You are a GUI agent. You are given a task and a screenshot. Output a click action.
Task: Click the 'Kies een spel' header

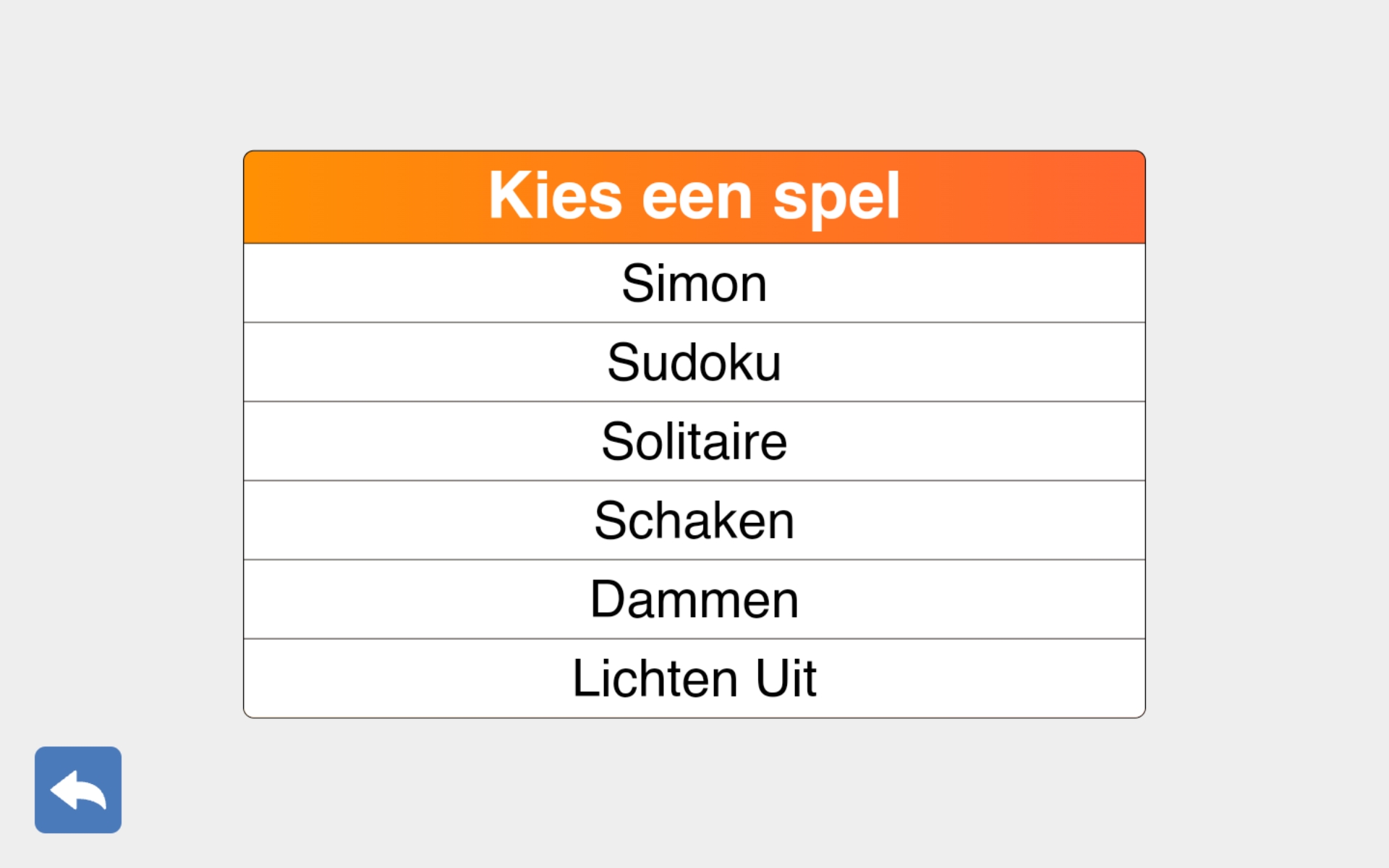point(694,197)
